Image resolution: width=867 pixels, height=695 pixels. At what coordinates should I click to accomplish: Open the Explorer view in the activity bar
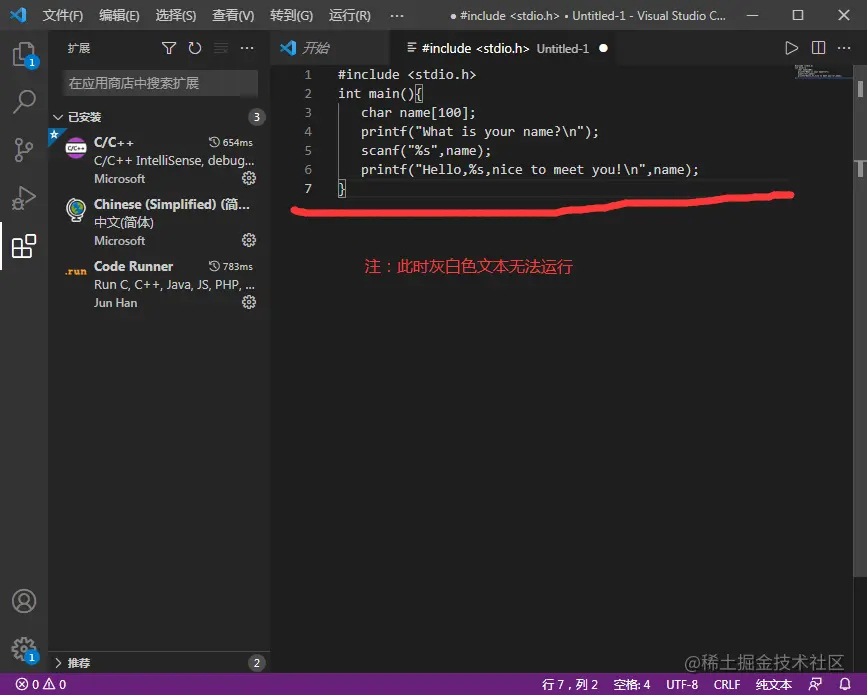click(x=24, y=55)
